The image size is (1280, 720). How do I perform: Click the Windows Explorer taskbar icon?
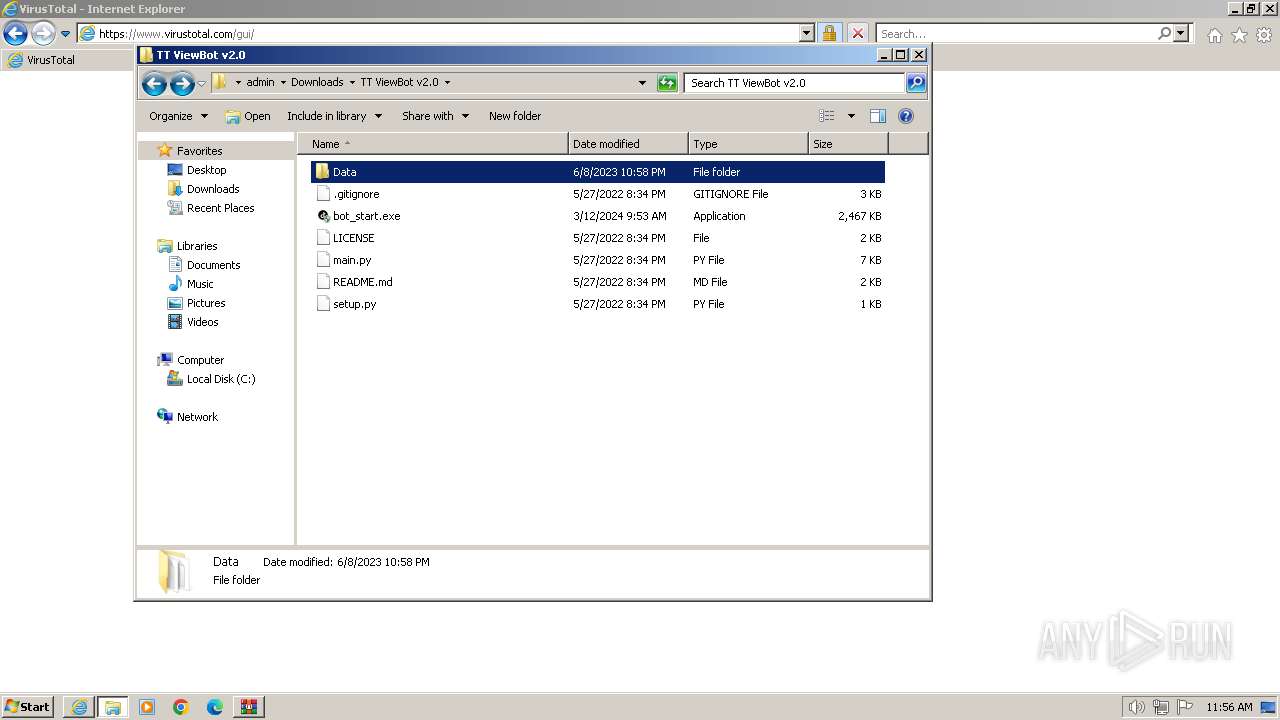pos(113,707)
